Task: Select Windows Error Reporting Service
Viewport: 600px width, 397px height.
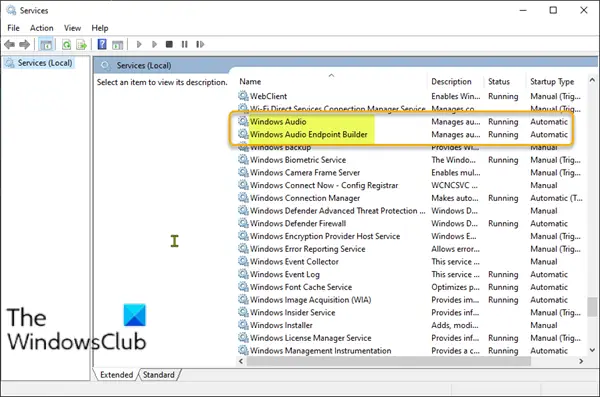Action: point(411,249)
